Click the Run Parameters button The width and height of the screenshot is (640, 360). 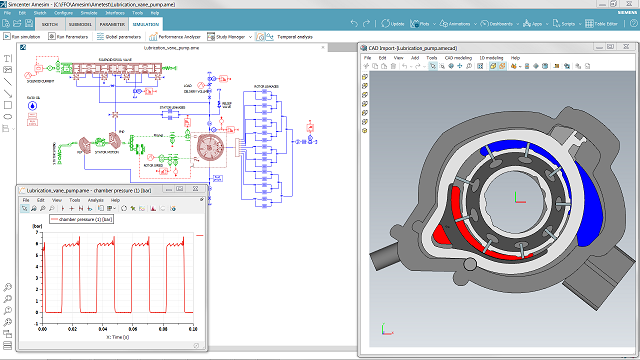[68, 37]
